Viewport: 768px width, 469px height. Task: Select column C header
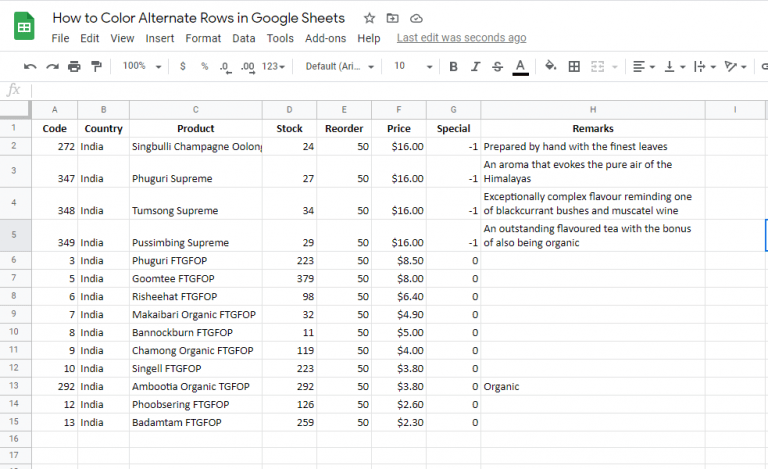pyautogui.click(x=195, y=110)
